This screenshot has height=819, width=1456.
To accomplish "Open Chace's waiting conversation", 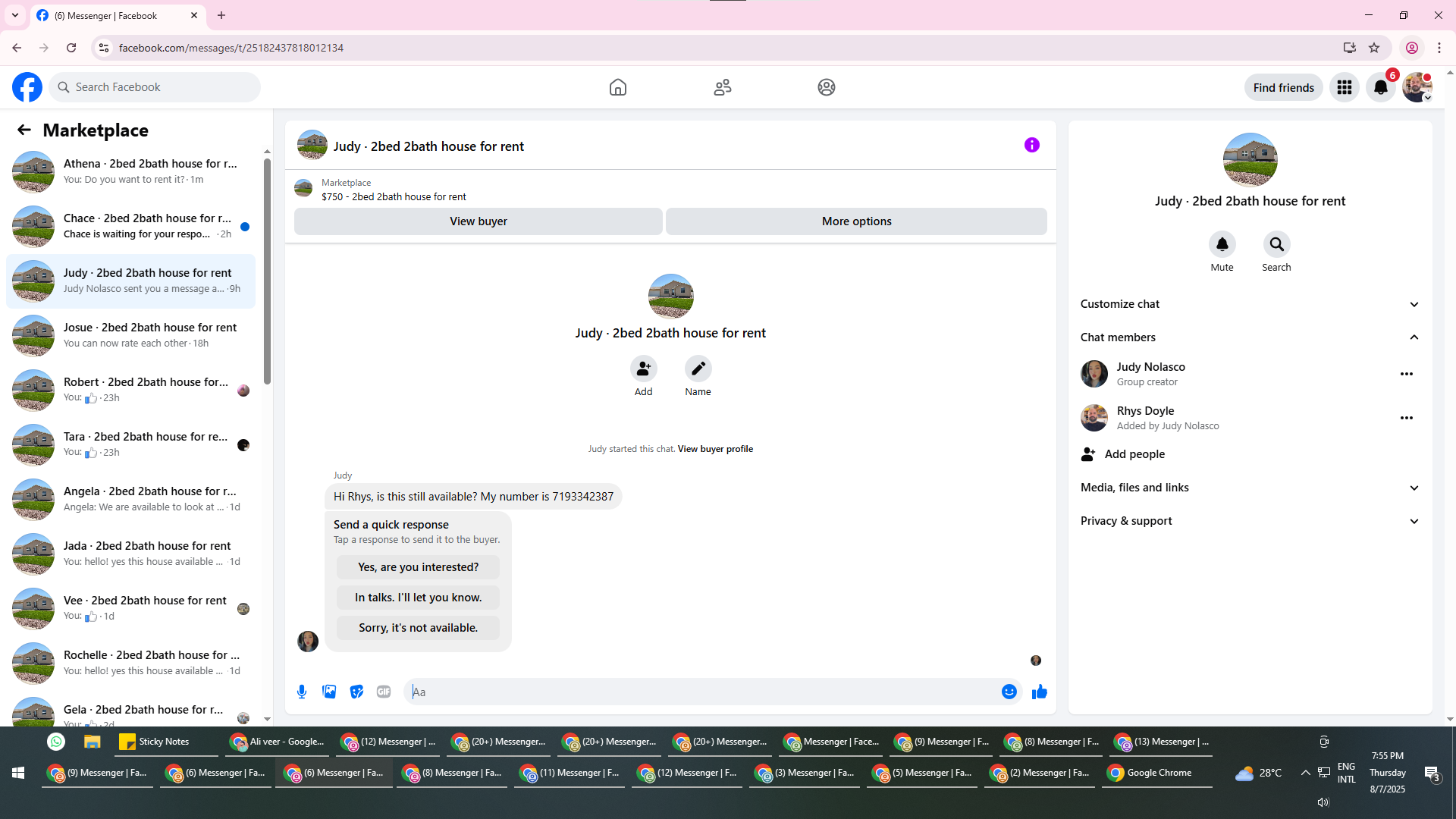I will [131, 226].
